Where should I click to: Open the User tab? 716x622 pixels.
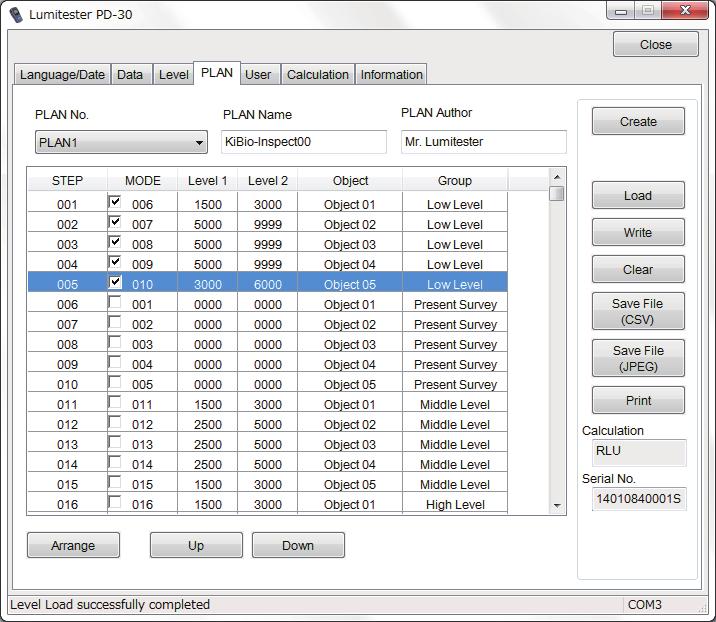pyautogui.click(x=258, y=74)
